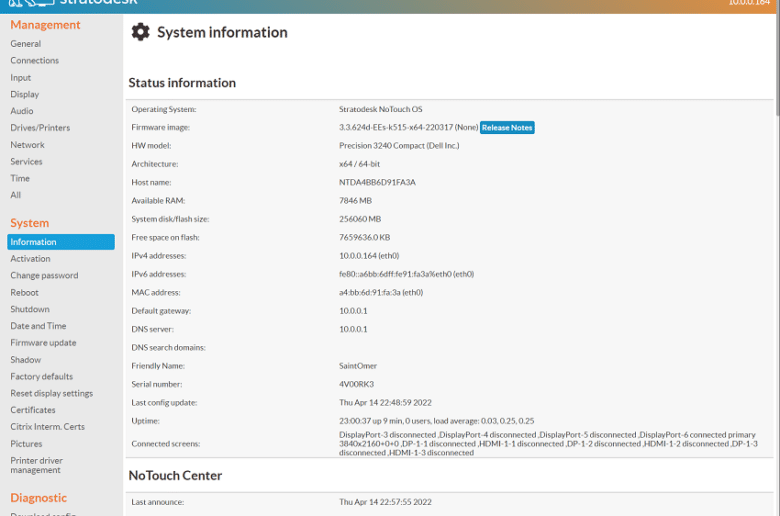This screenshot has width=780, height=516.
Task: Click Last announce timestamp value
Action: coord(386,502)
